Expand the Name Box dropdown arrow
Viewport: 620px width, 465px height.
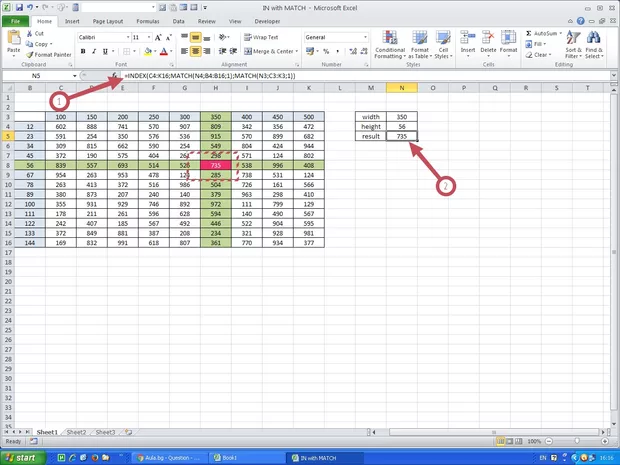[x=74, y=76]
